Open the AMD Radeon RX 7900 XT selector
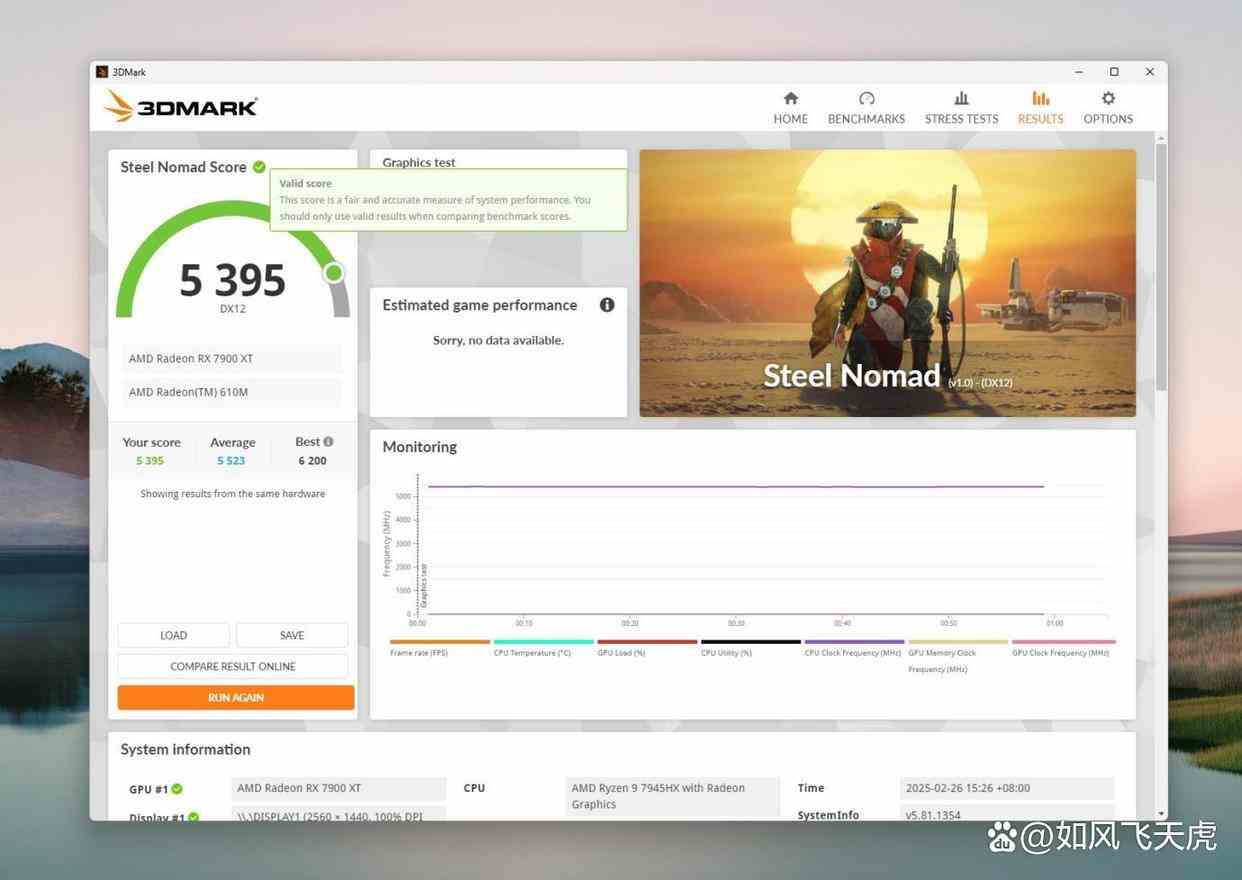This screenshot has width=1242, height=880. (x=231, y=358)
